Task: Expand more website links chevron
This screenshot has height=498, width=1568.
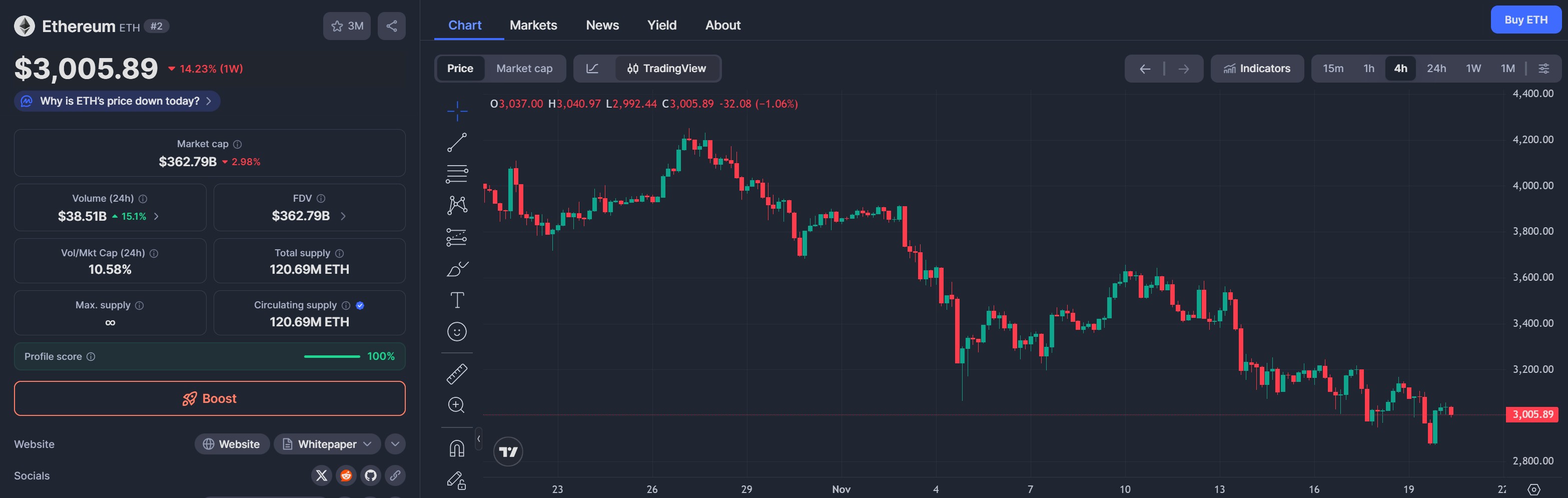Action: [395, 444]
